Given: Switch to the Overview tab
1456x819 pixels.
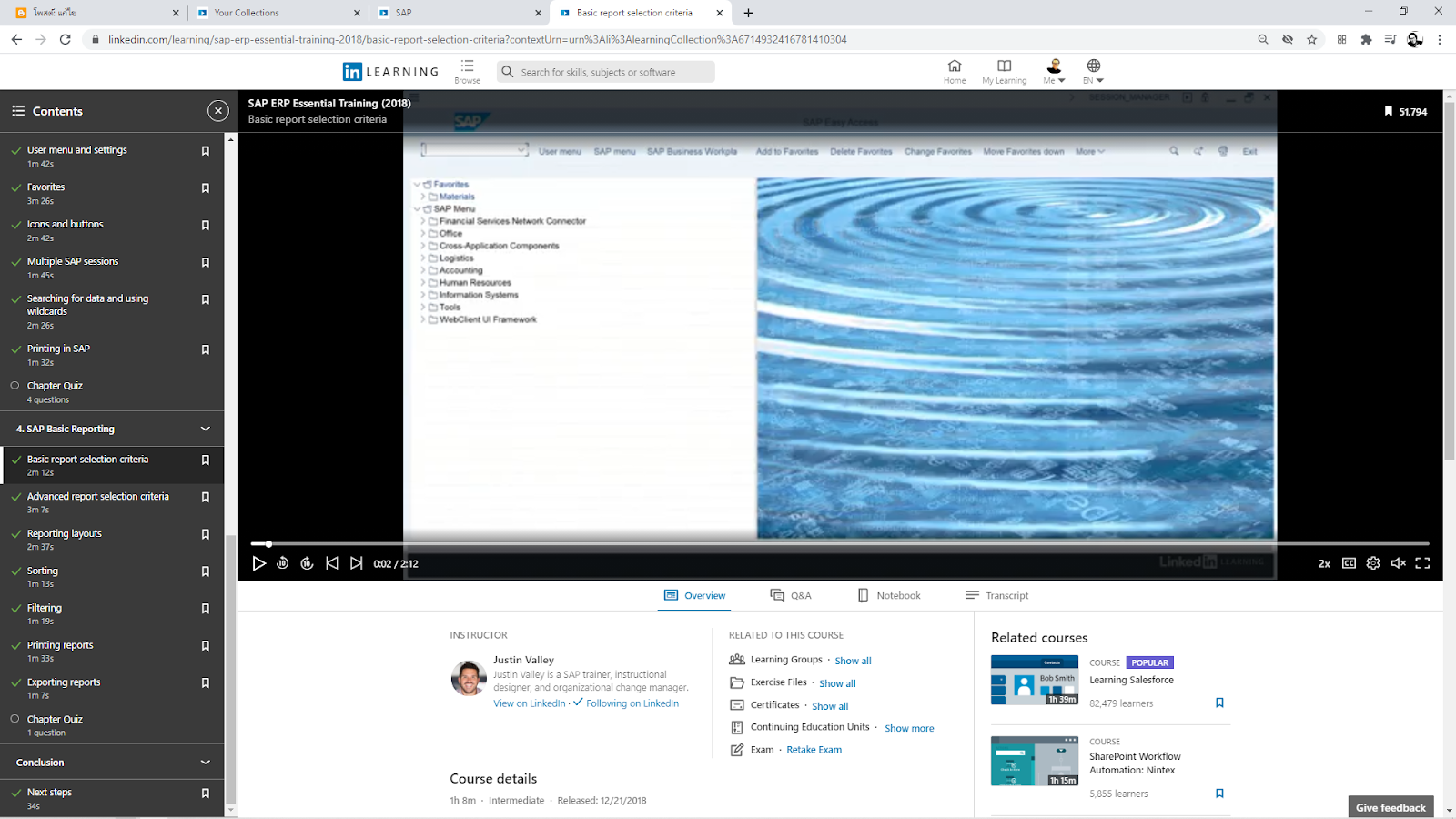Looking at the screenshot, I should coord(694,595).
